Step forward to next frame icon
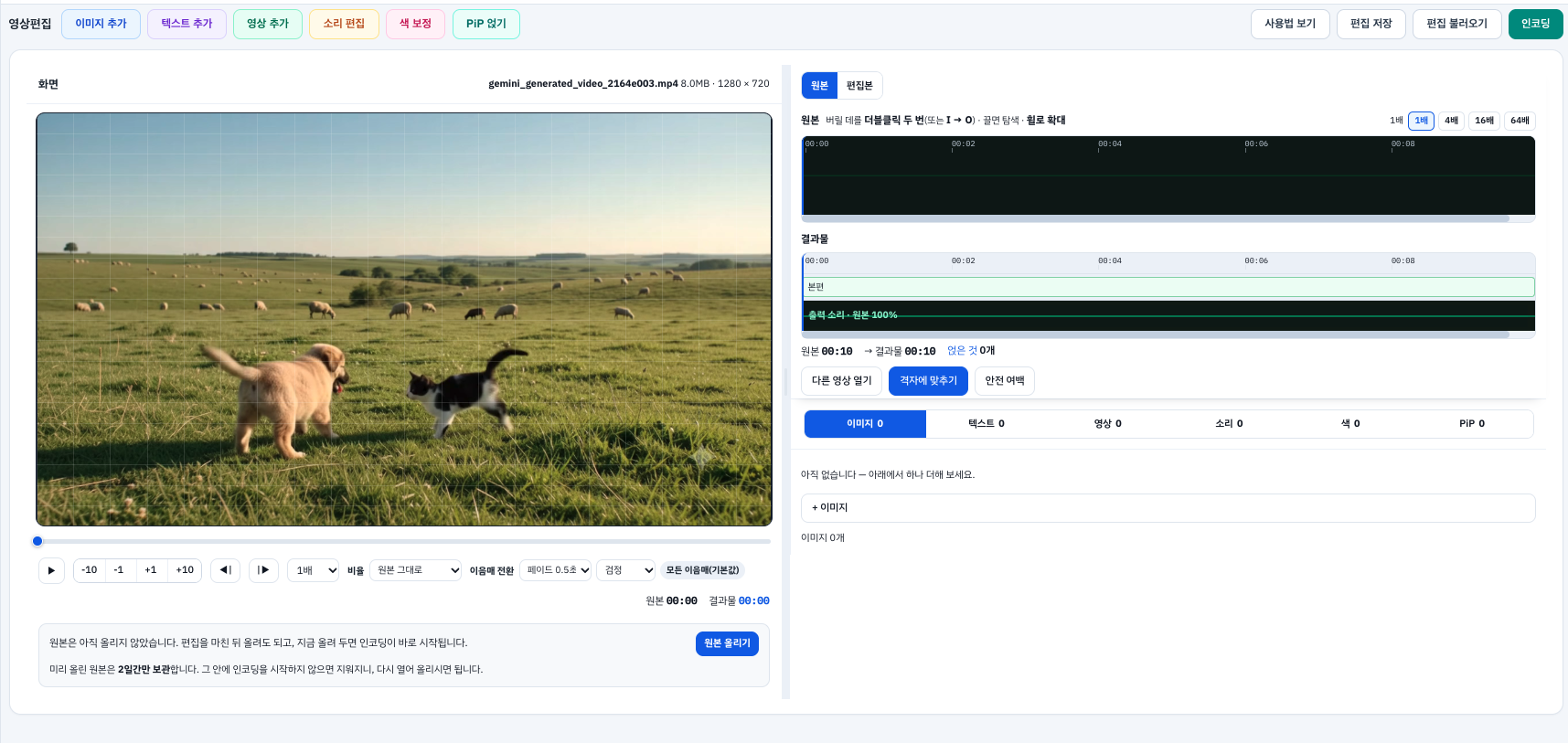The image size is (1568, 743). 263,570
